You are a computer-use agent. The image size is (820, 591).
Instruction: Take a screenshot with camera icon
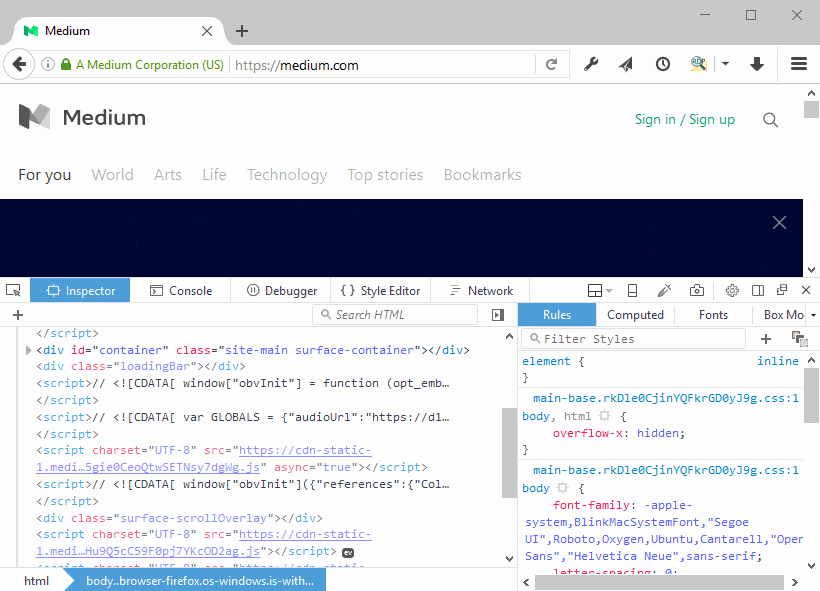click(x=696, y=291)
